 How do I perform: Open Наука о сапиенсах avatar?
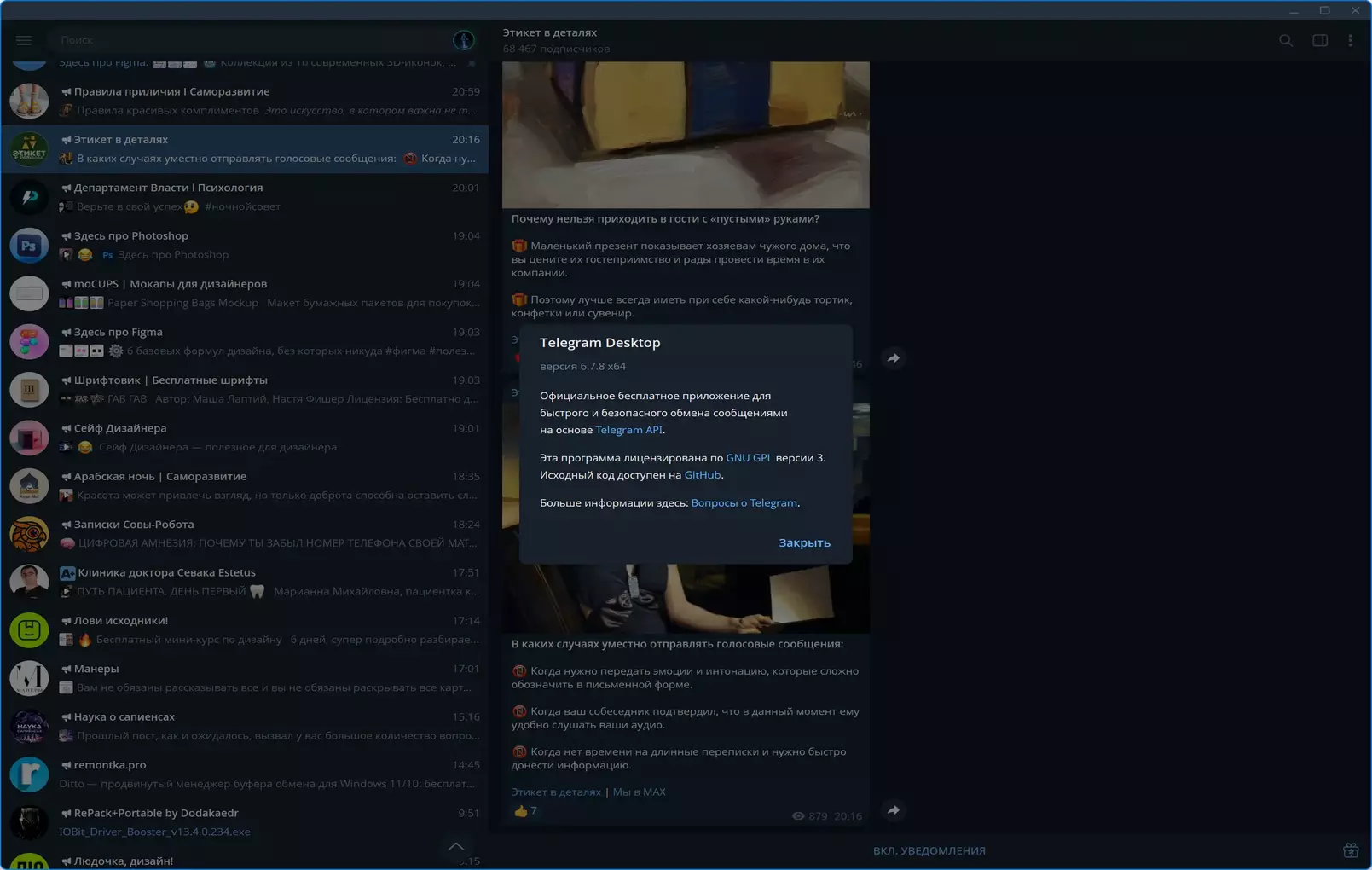click(29, 727)
